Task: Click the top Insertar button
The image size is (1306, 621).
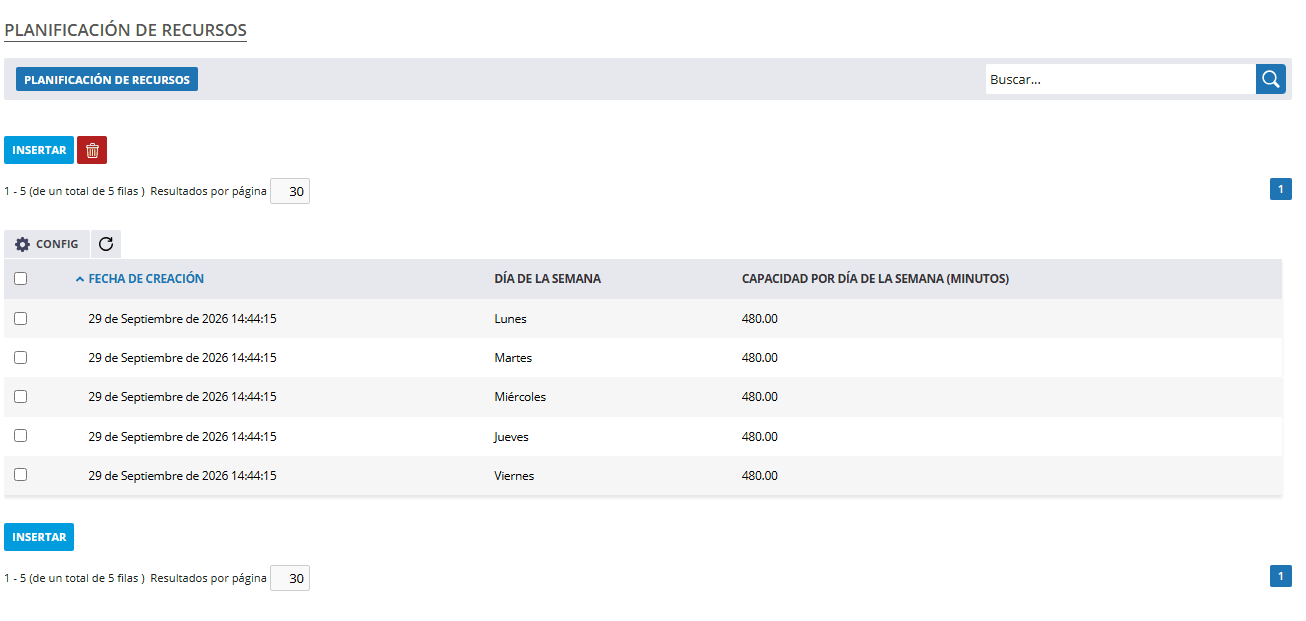Action: click(39, 150)
